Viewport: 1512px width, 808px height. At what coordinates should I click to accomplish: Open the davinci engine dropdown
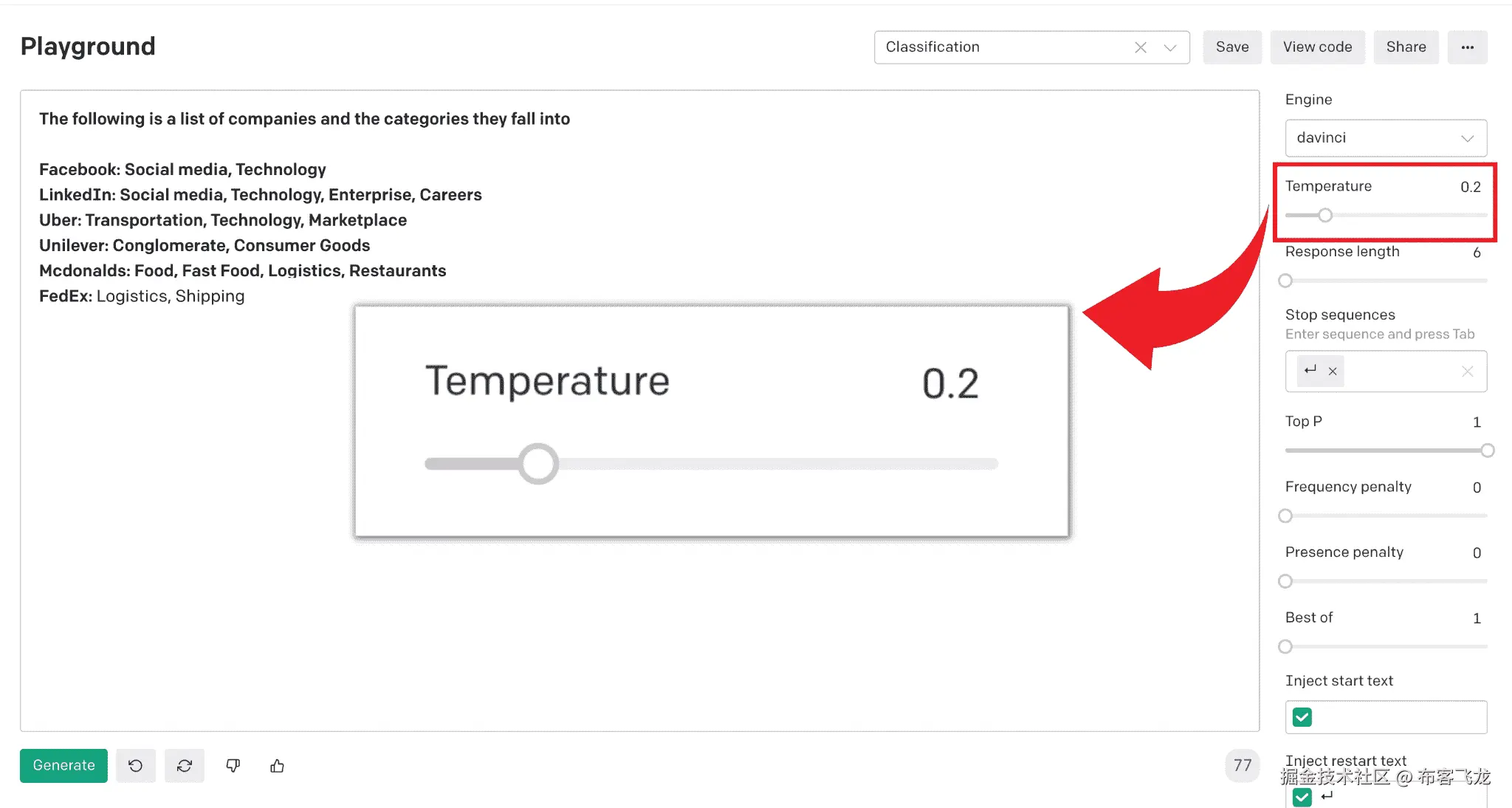click(1386, 138)
